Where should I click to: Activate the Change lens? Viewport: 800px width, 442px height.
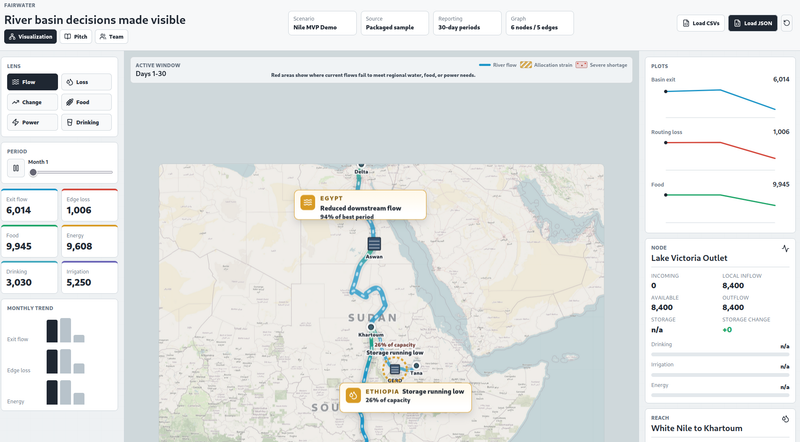tap(32, 102)
